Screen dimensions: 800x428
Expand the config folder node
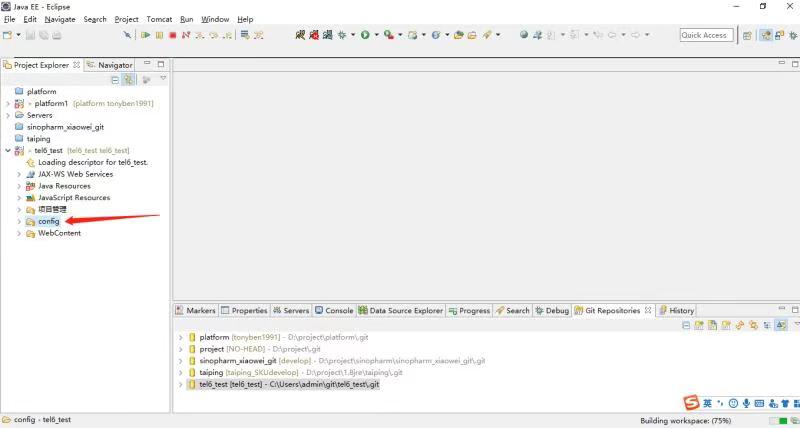point(19,221)
